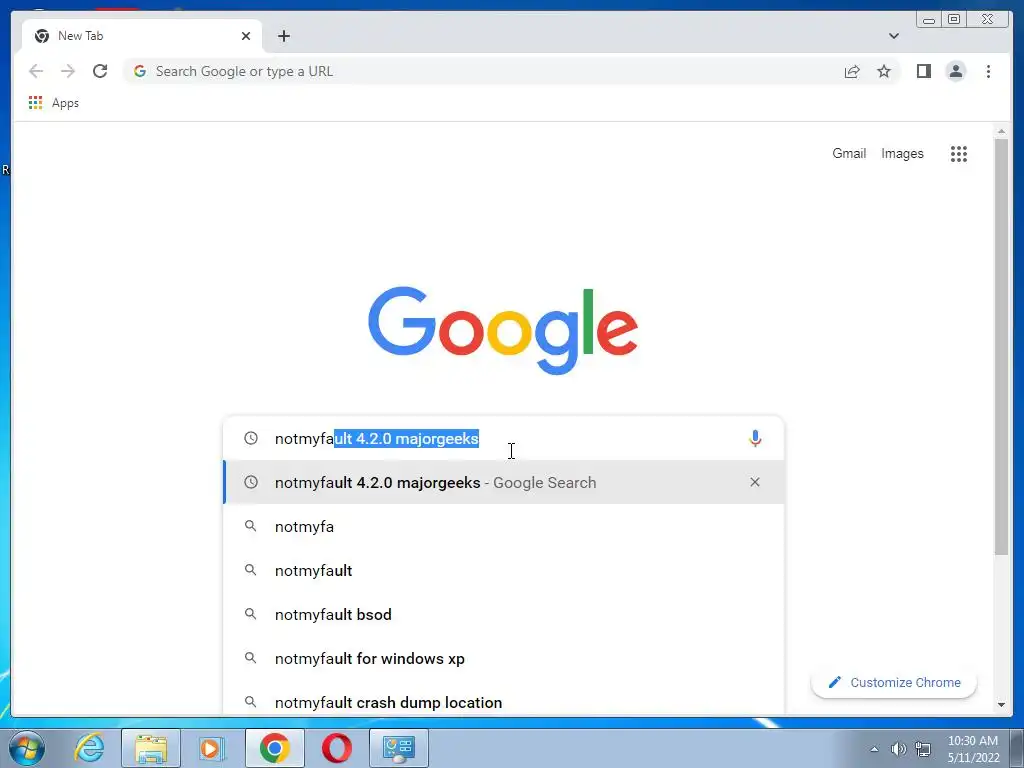Launch Internet Explorer from the taskbar
This screenshot has height=768, width=1024.
(89, 748)
